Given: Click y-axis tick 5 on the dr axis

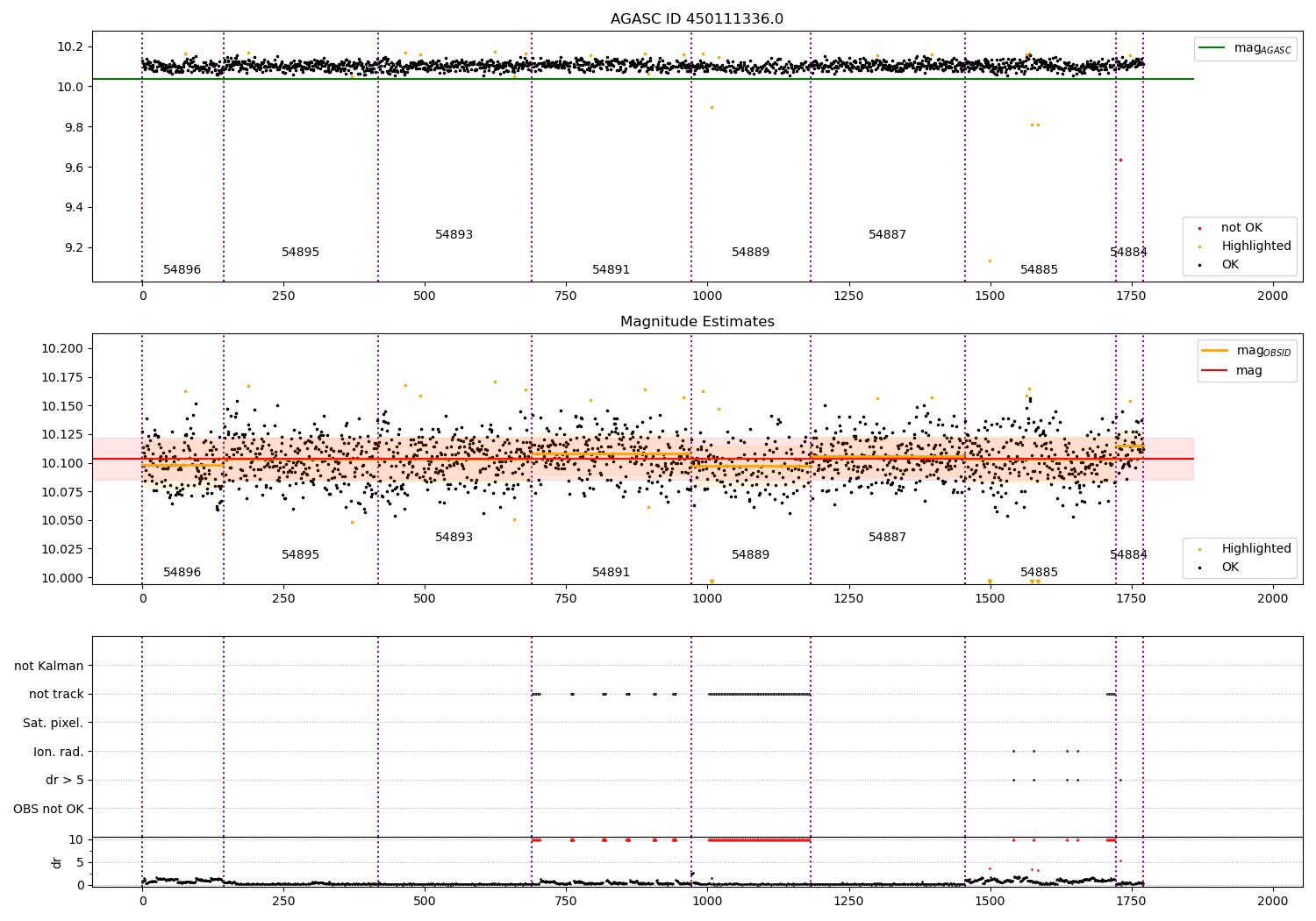Looking at the screenshot, I should click(x=81, y=862).
